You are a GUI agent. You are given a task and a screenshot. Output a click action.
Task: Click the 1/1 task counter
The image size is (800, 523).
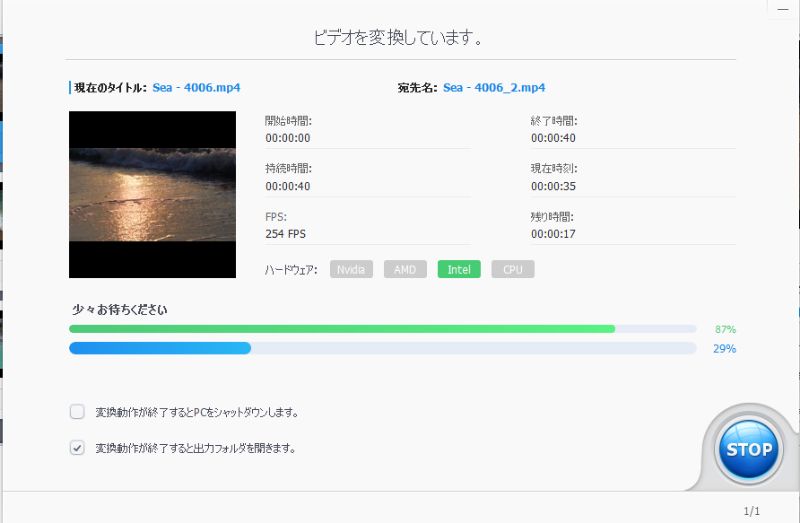point(752,511)
